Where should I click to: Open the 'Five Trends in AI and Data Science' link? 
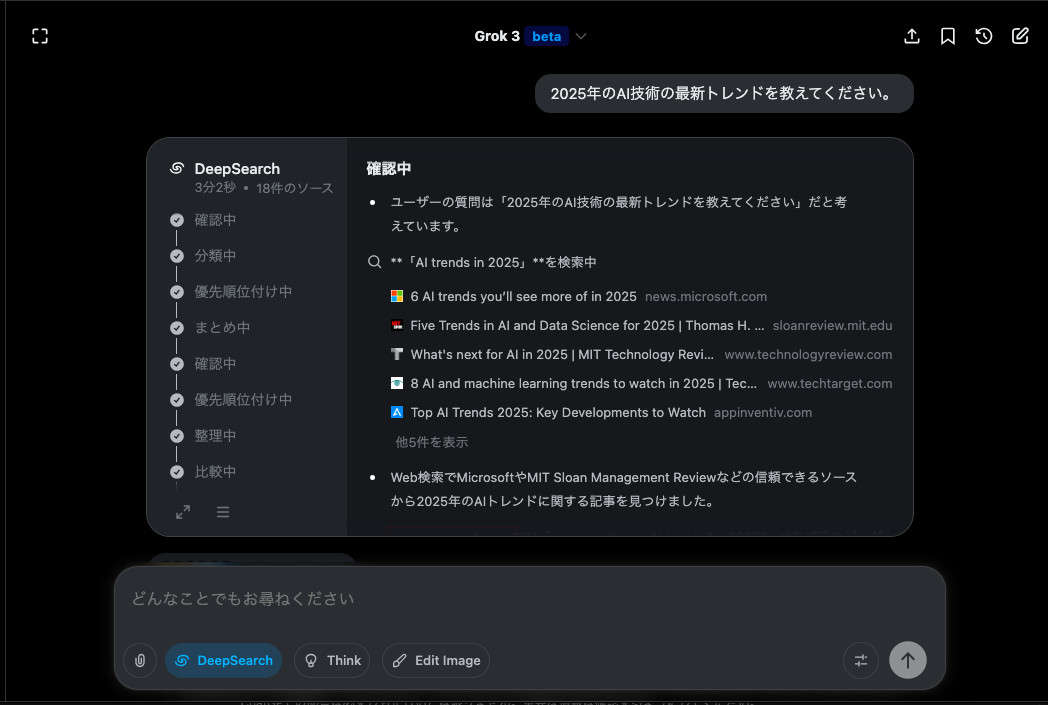coord(587,325)
